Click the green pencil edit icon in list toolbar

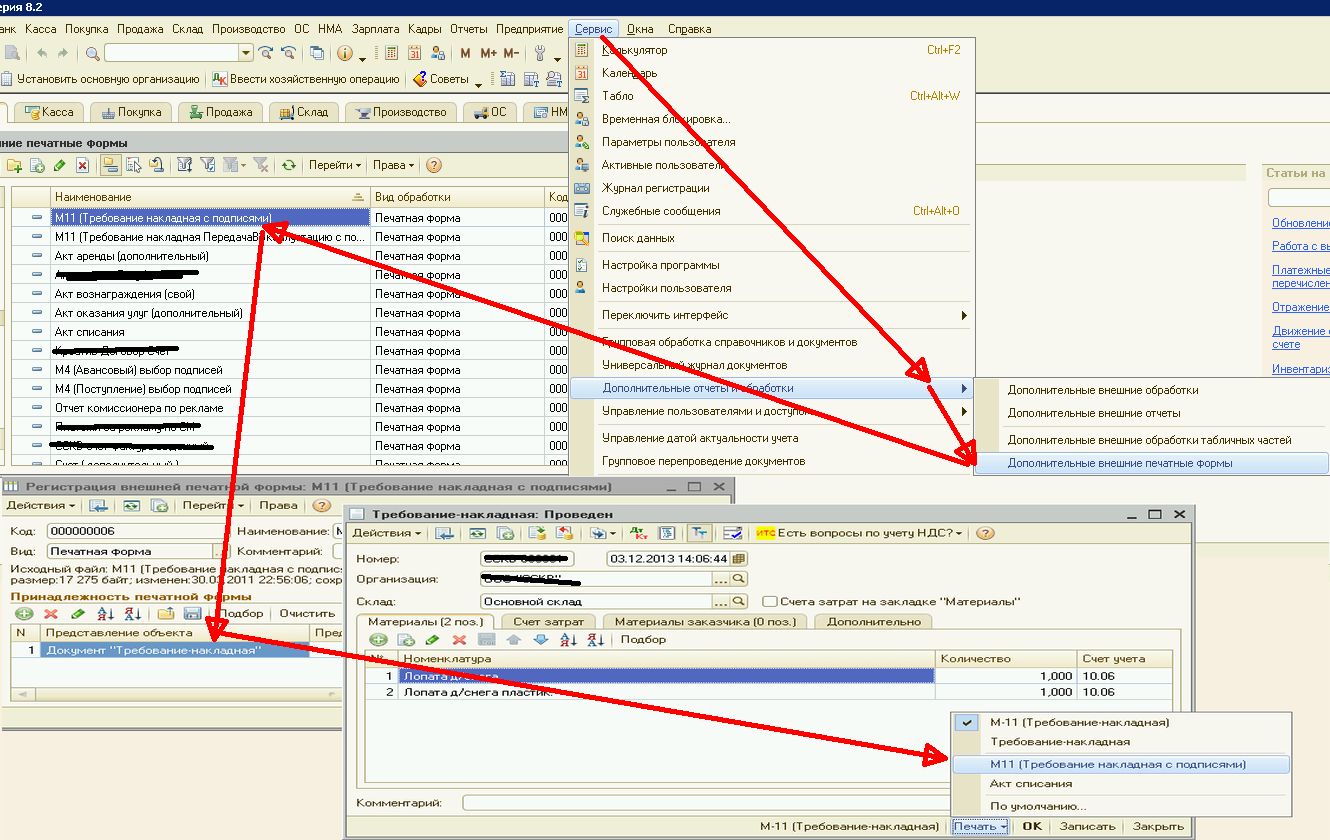coord(60,165)
